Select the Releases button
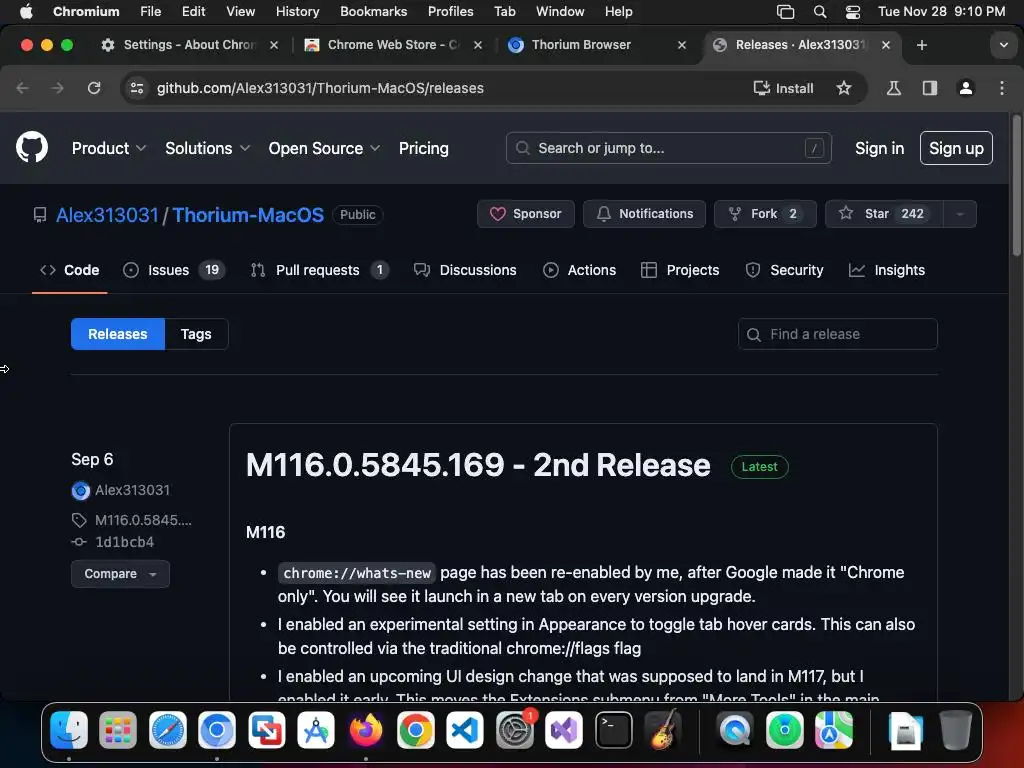The image size is (1024, 768). (118, 334)
